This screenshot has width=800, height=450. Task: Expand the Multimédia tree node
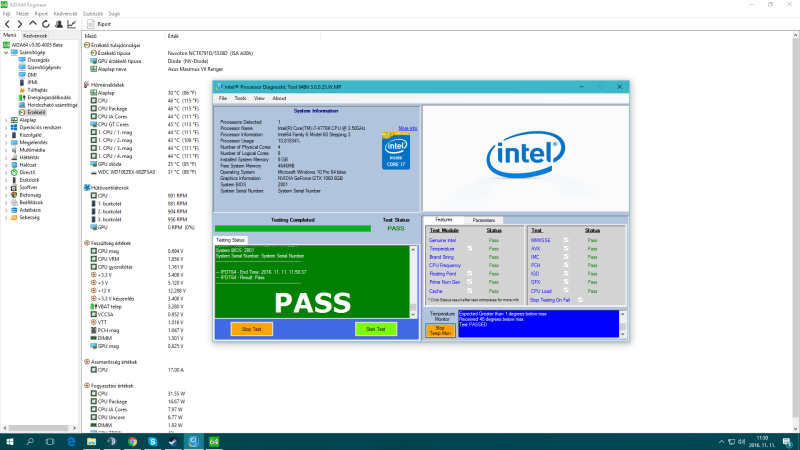tap(6, 150)
